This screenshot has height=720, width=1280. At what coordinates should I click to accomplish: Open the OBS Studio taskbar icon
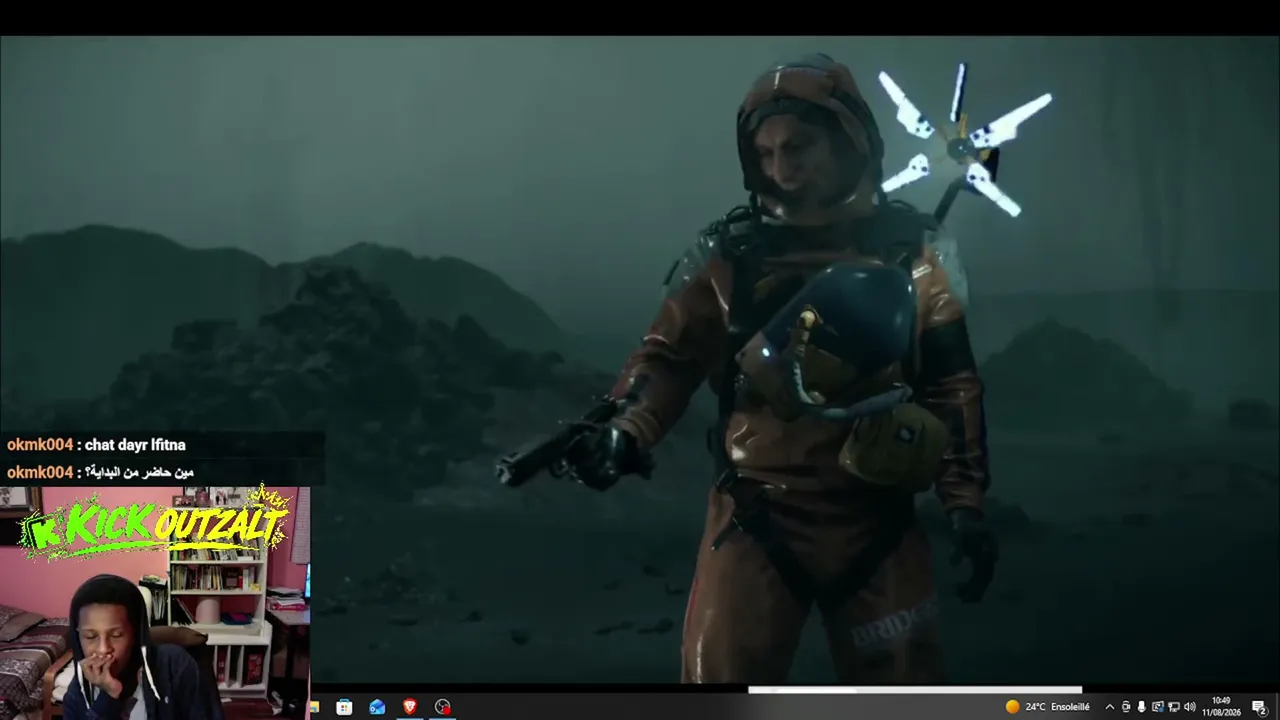click(443, 707)
